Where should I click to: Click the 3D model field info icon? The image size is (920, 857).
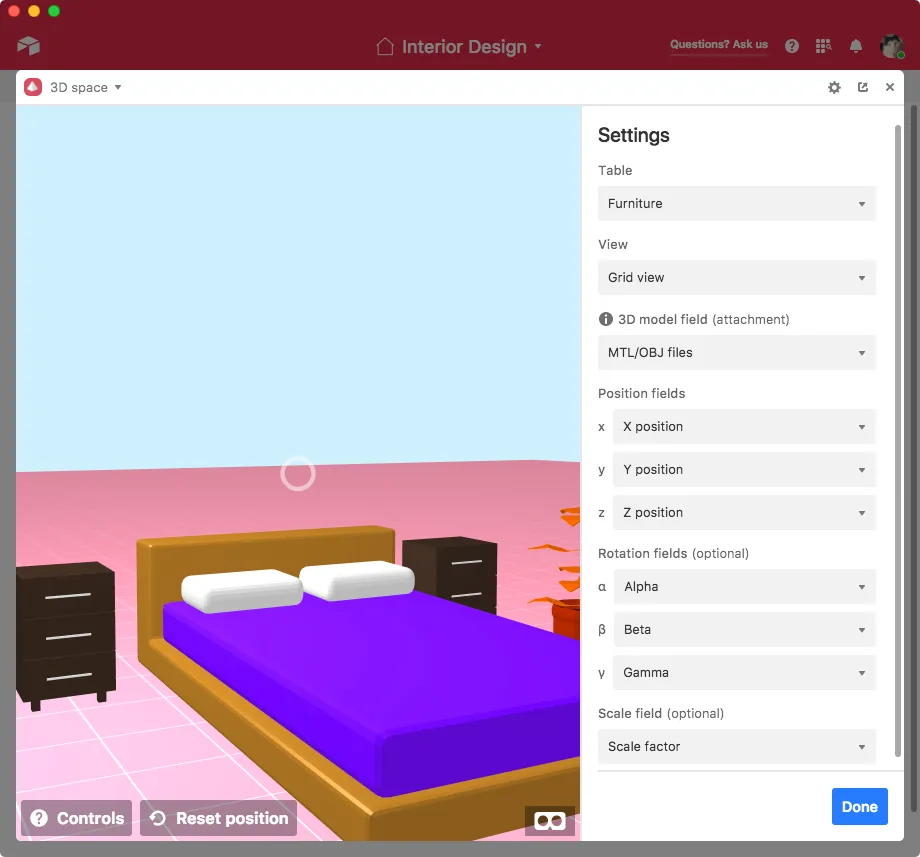[605, 320]
